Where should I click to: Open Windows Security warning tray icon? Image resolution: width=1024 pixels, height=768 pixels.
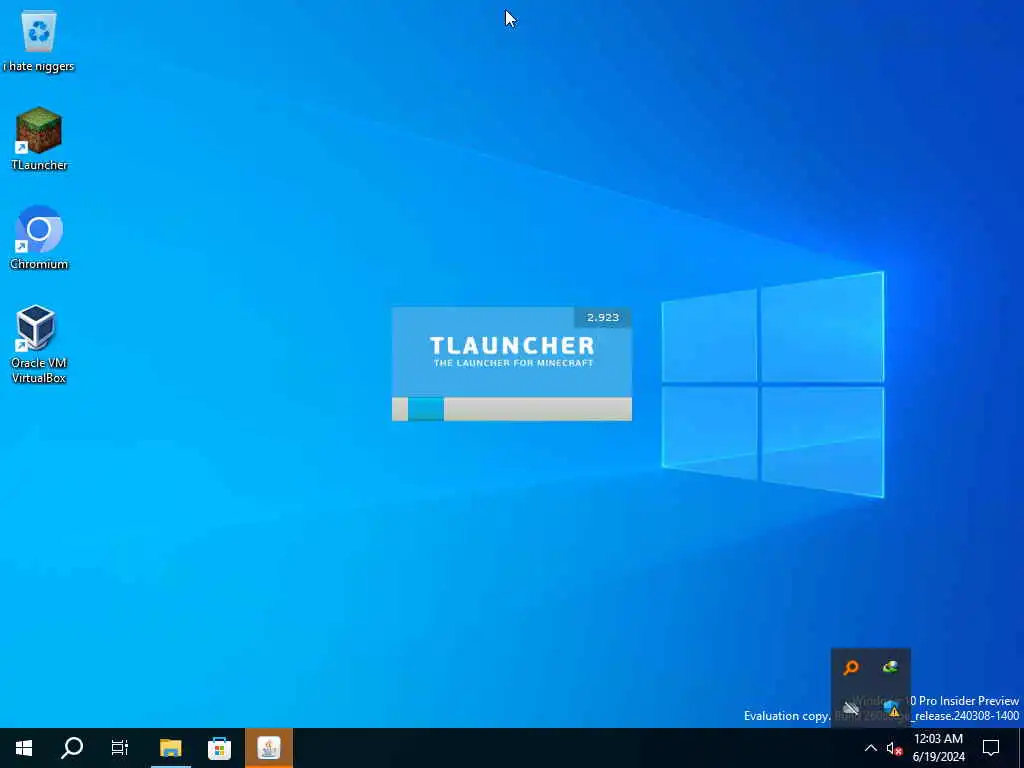coord(891,708)
